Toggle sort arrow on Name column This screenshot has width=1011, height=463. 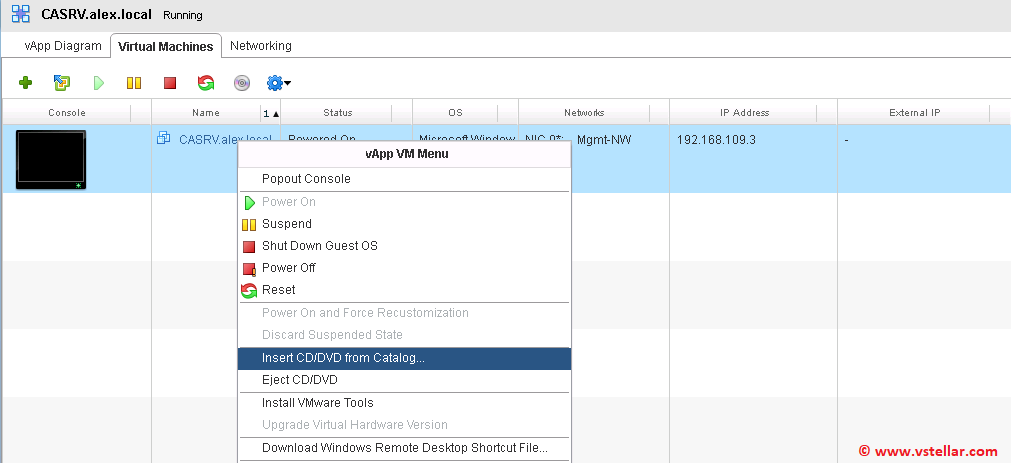pyautogui.click(x=271, y=113)
